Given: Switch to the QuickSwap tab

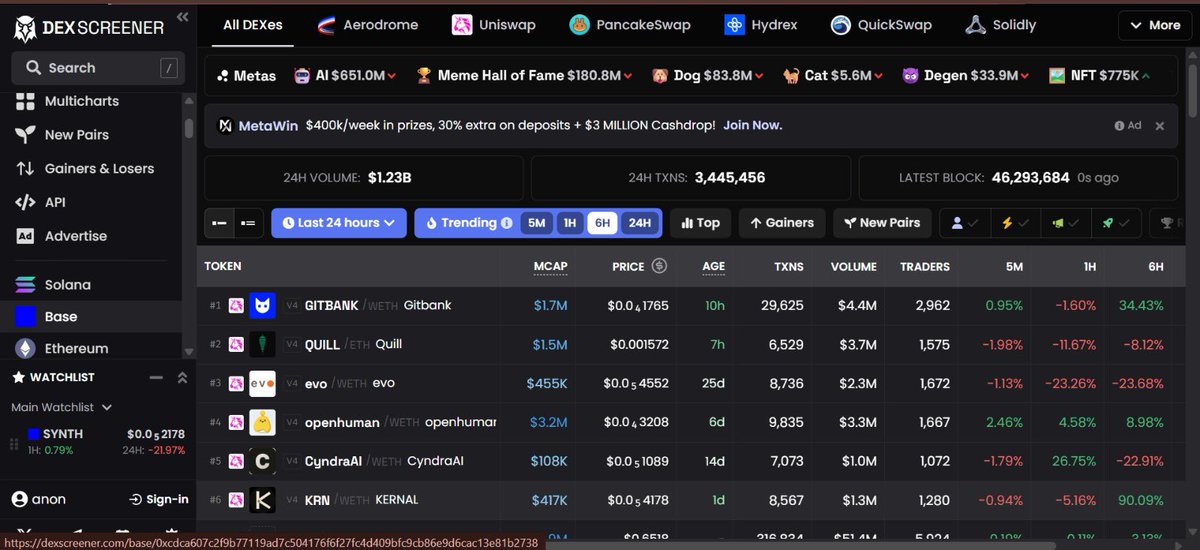Looking at the screenshot, I should (x=880, y=25).
